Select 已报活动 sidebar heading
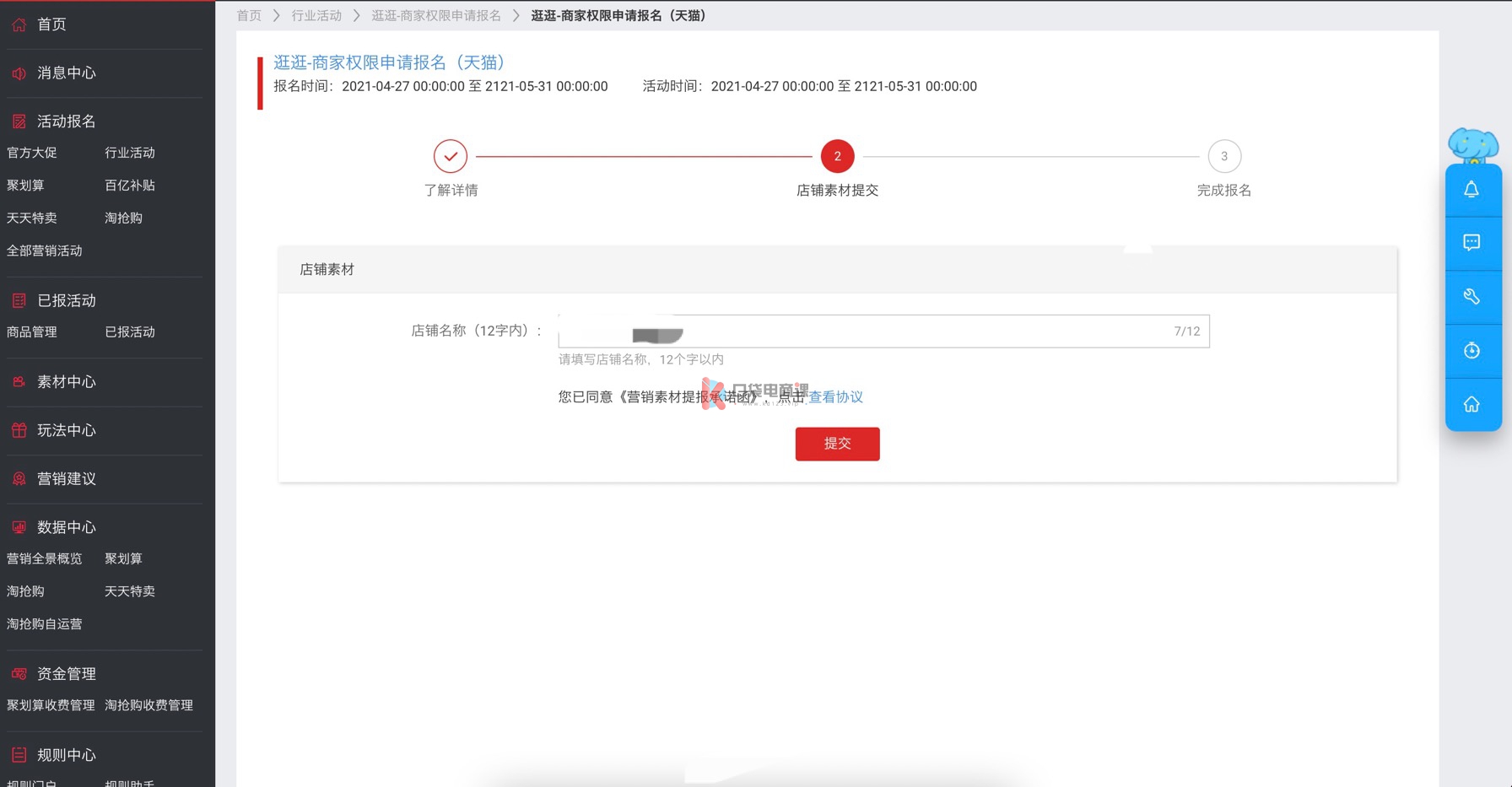 tap(67, 300)
